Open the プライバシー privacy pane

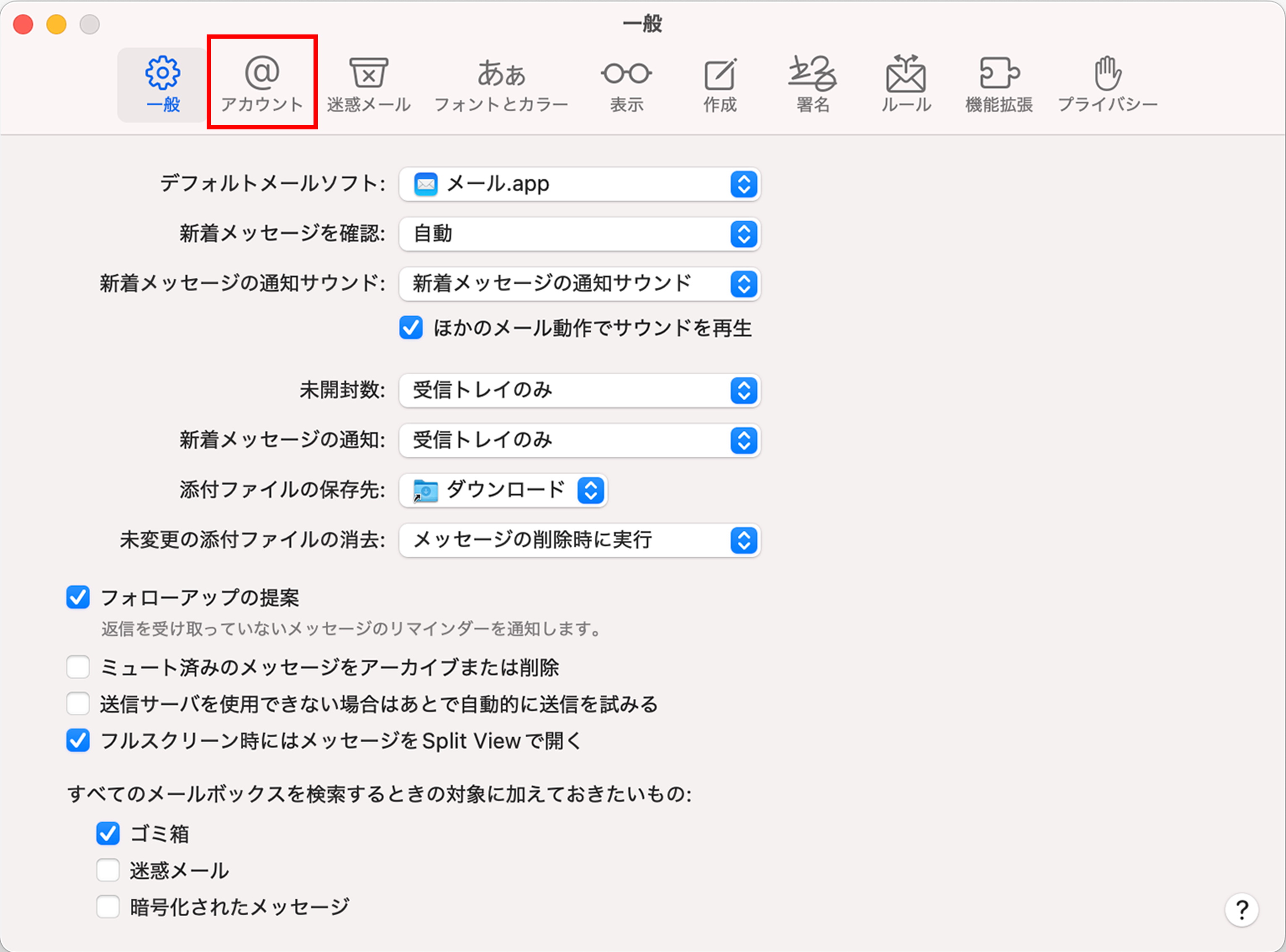point(1107,85)
